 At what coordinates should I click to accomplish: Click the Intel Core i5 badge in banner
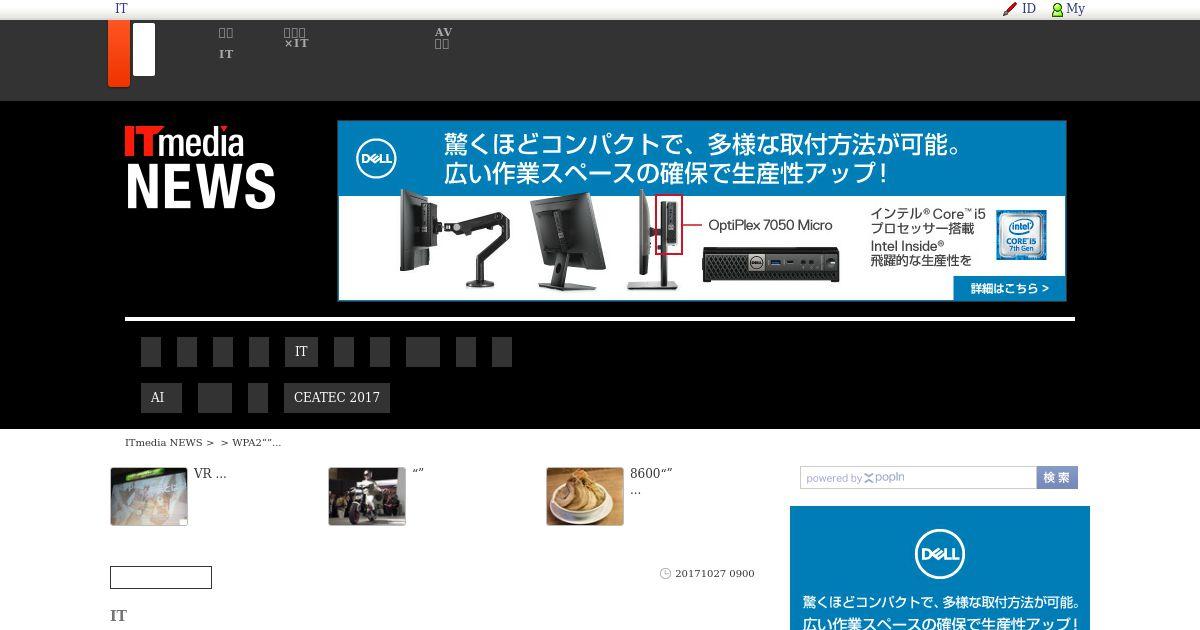point(1021,235)
